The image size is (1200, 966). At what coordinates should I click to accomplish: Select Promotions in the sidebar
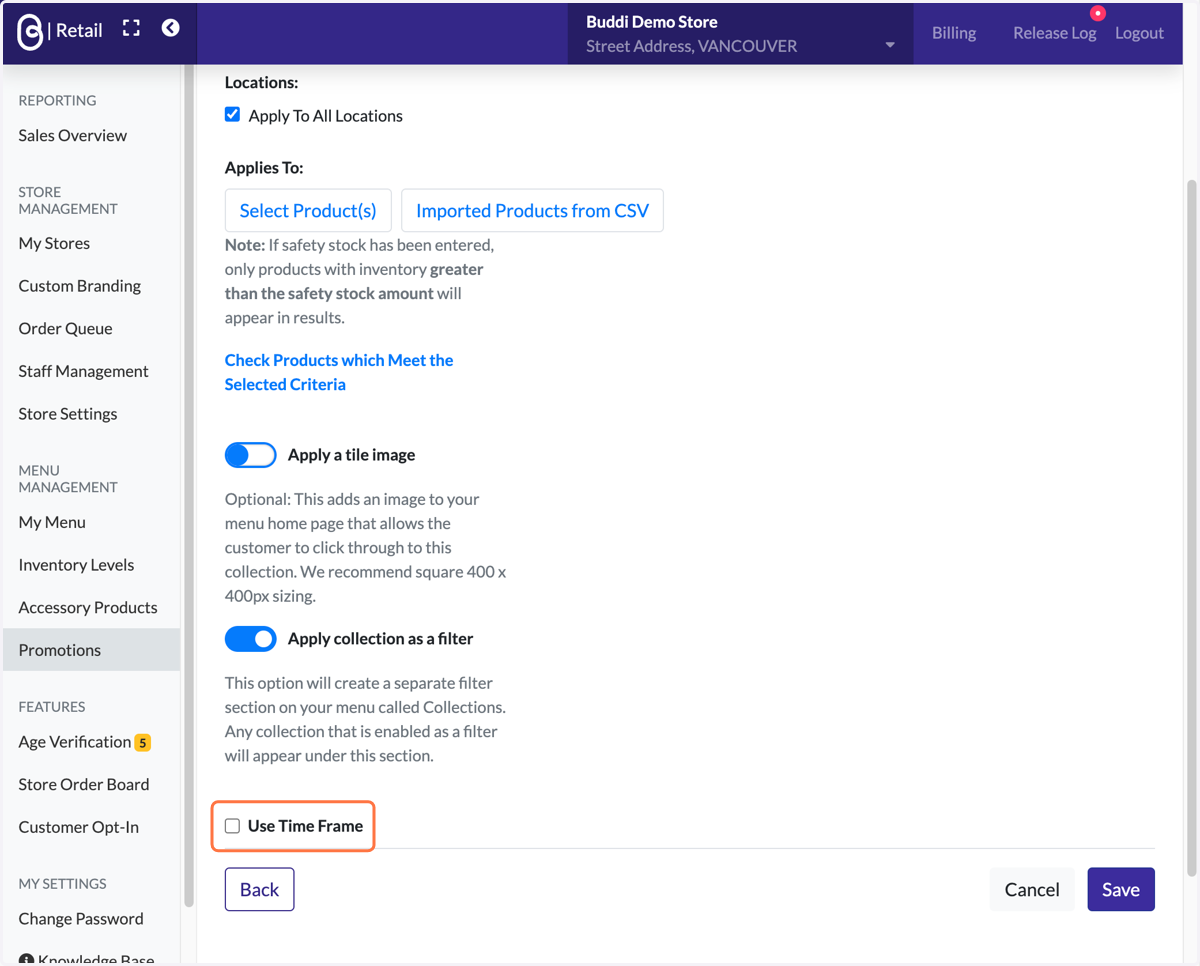(x=91, y=650)
